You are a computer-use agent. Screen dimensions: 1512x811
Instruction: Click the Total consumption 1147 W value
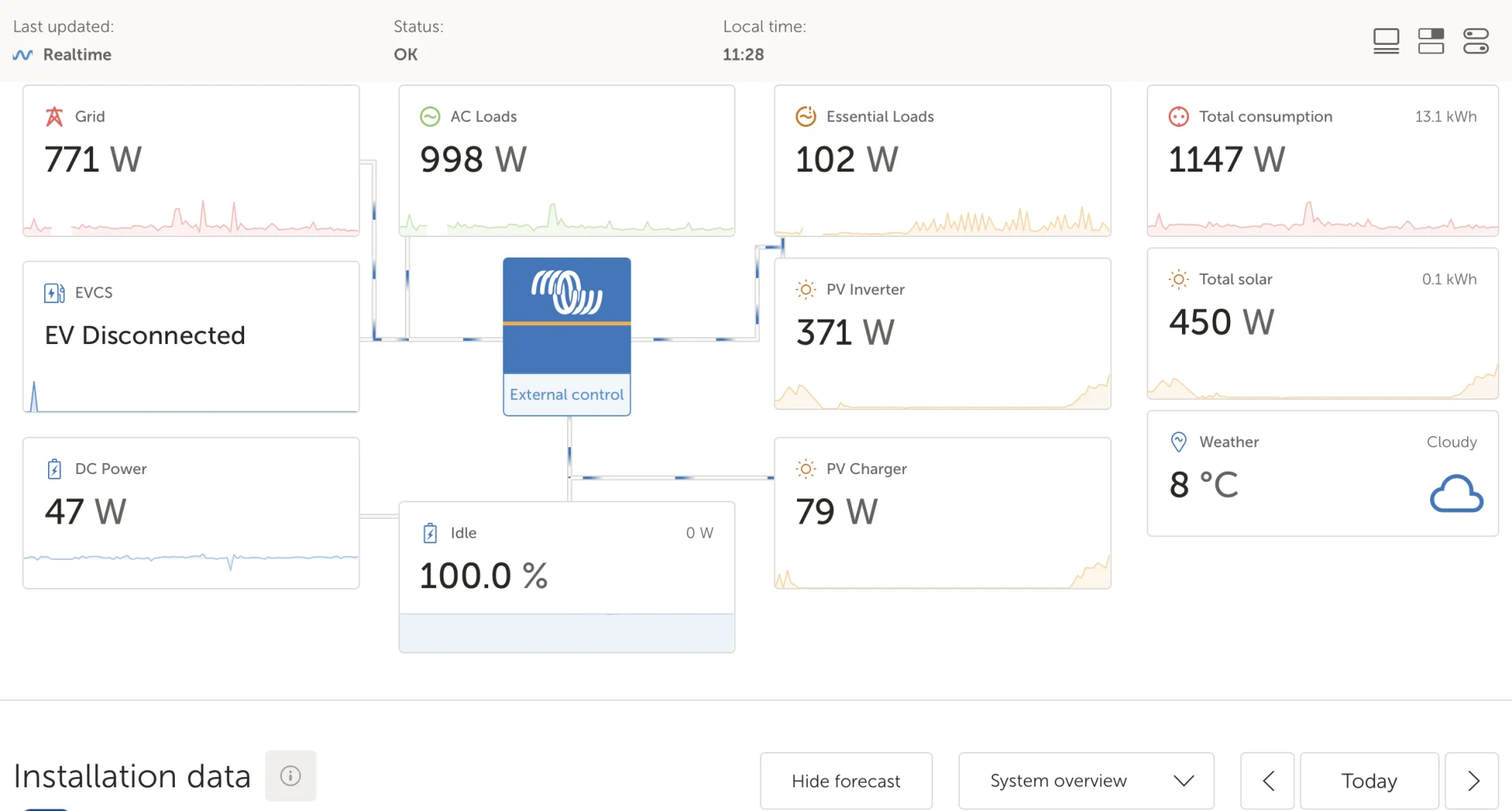click(x=1226, y=160)
